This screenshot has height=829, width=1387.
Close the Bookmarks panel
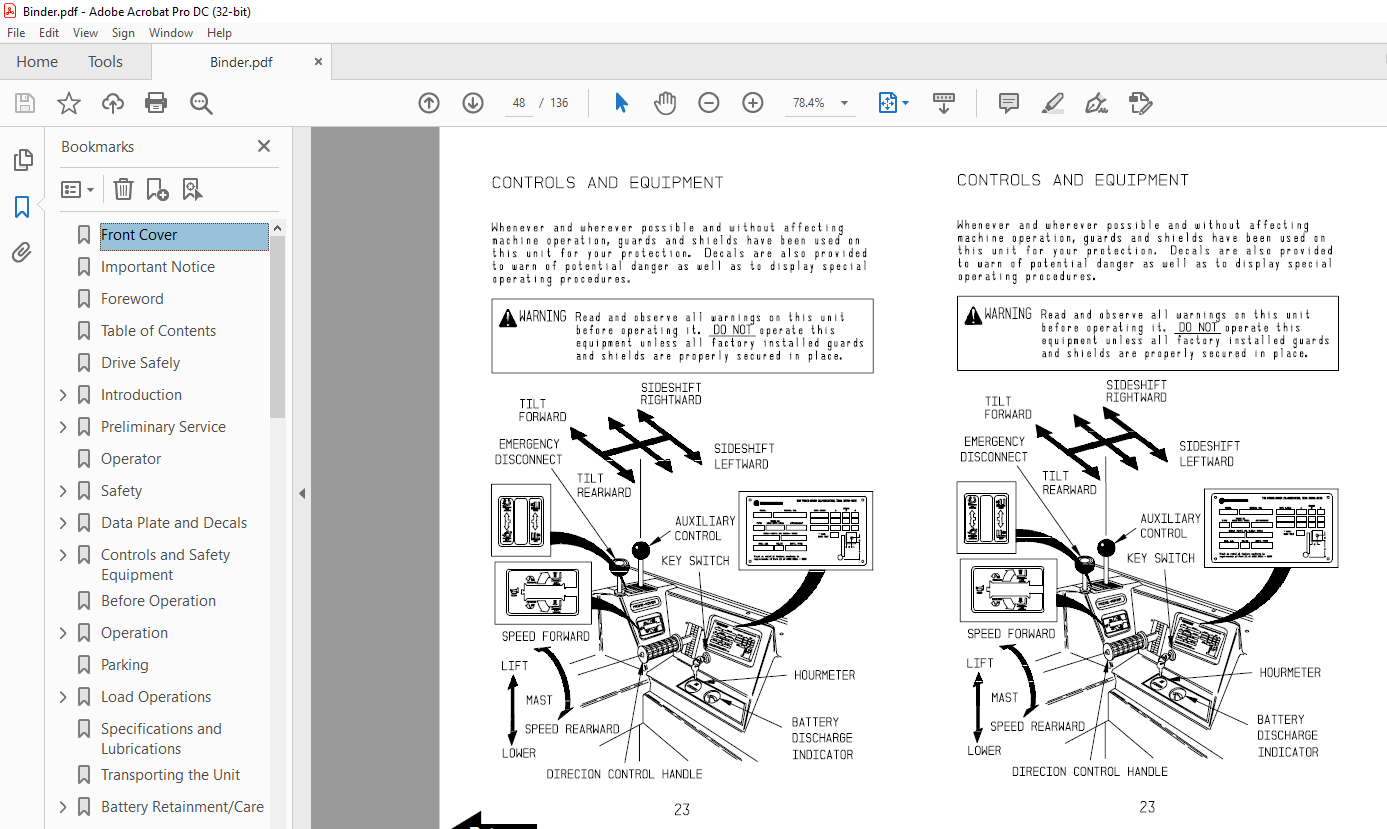pyautogui.click(x=264, y=146)
